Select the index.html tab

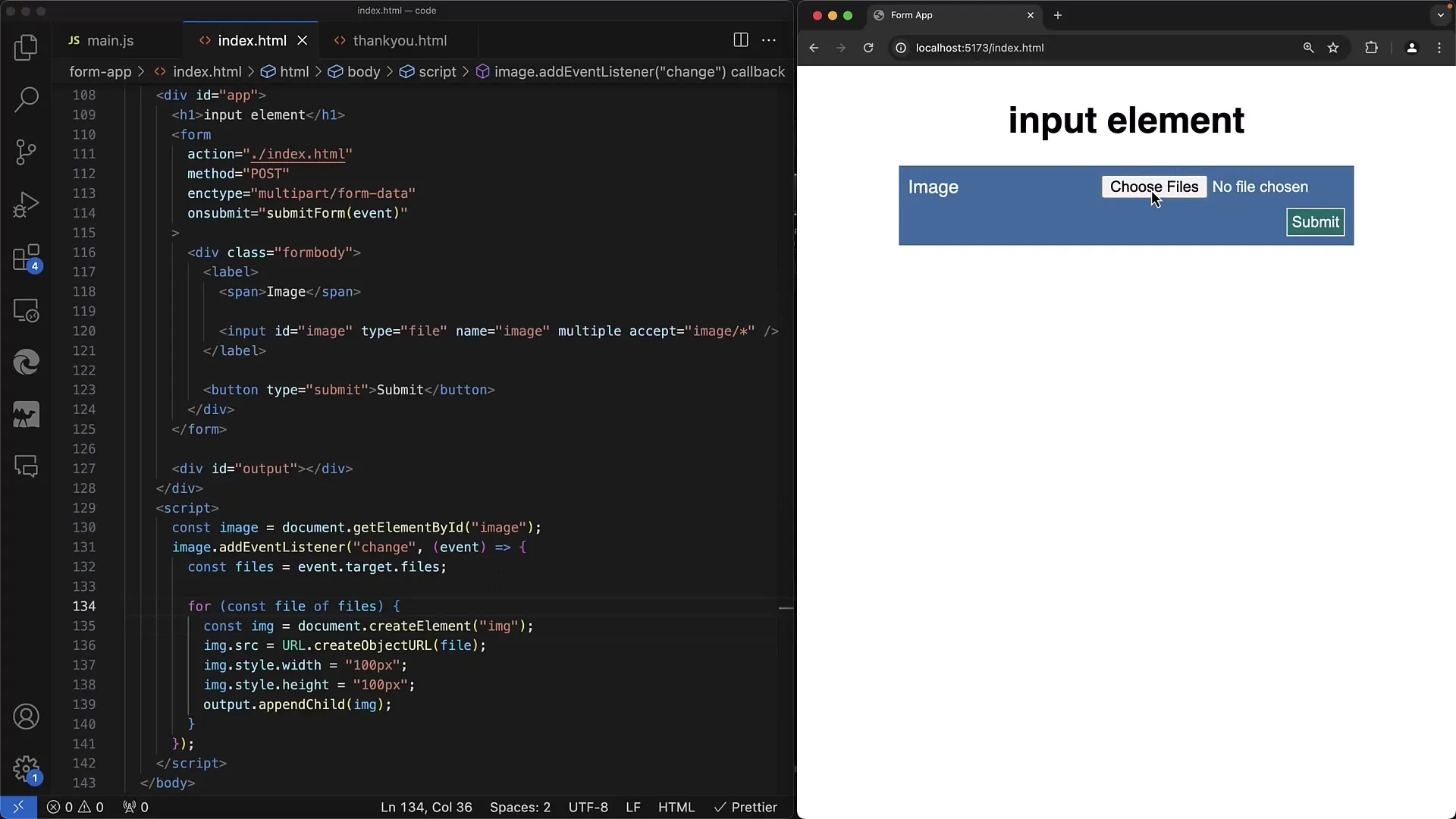pos(251,40)
